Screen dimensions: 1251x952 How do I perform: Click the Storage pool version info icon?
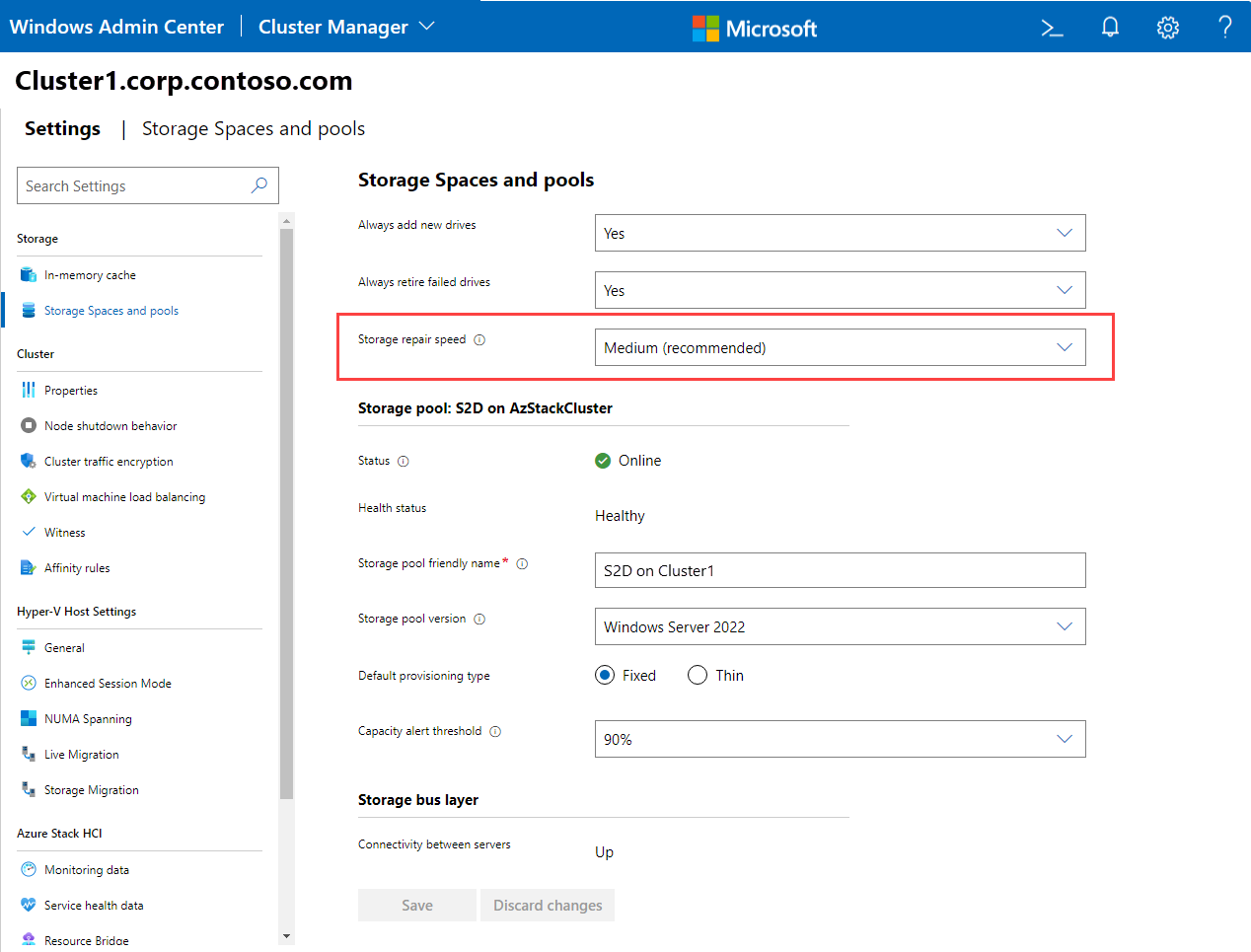[x=479, y=620]
